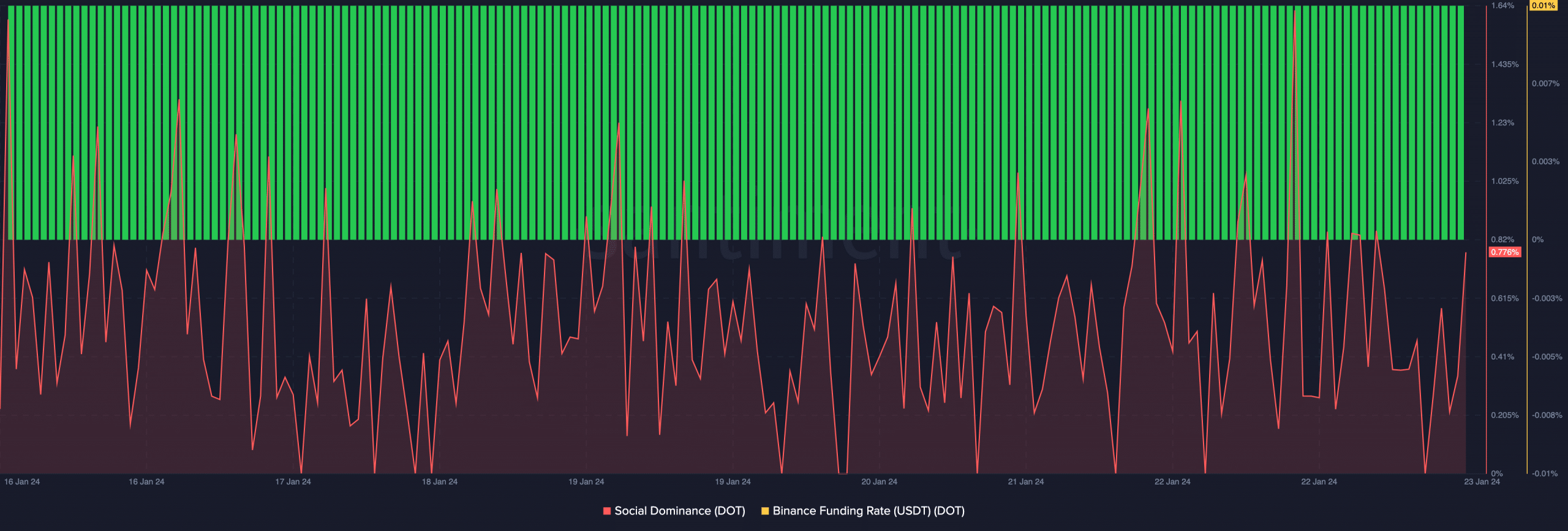Click the 18 Jan 24 date label
This screenshot has width=1568, height=531.
[x=440, y=482]
